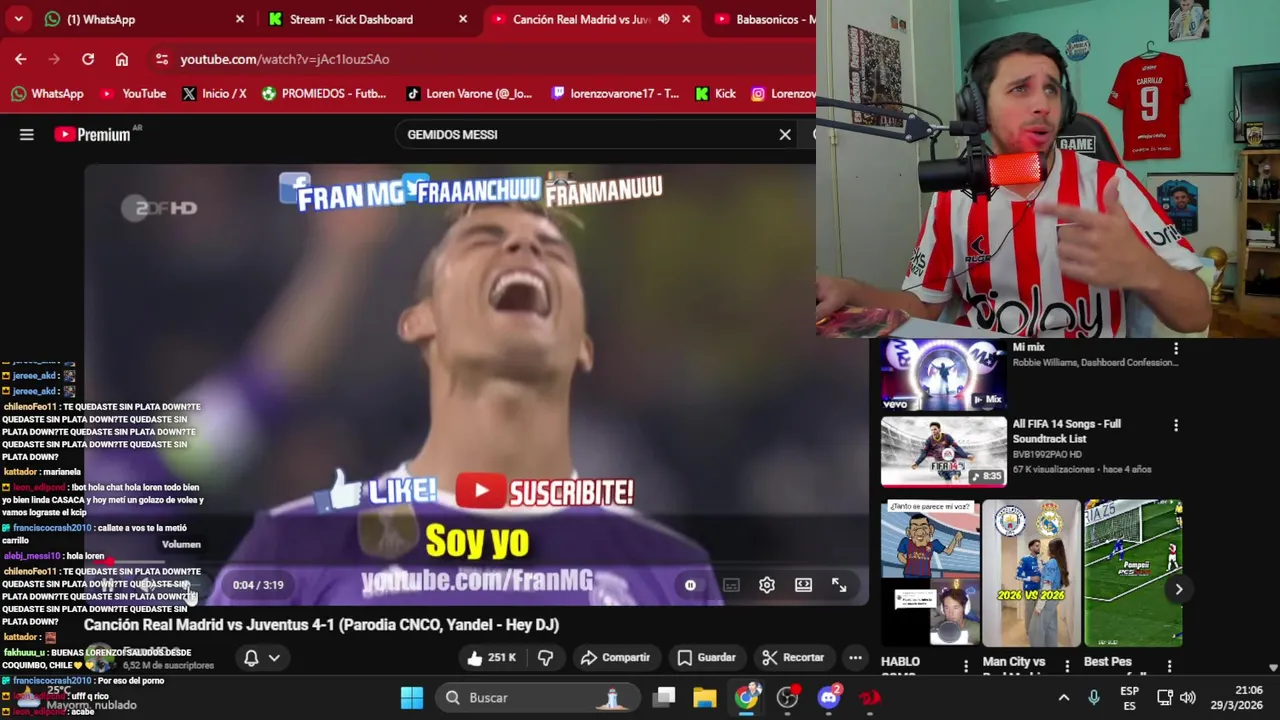Create a clip with Recortar
Image resolution: width=1280 pixels, height=720 pixels.
coord(793,657)
